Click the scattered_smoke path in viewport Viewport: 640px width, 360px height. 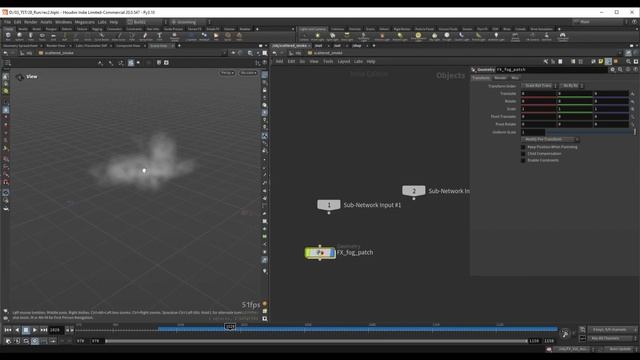point(59,53)
